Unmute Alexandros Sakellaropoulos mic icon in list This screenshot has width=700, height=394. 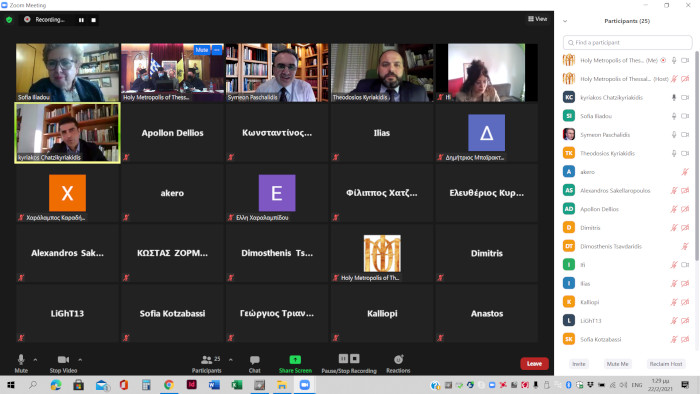(674, 191)
